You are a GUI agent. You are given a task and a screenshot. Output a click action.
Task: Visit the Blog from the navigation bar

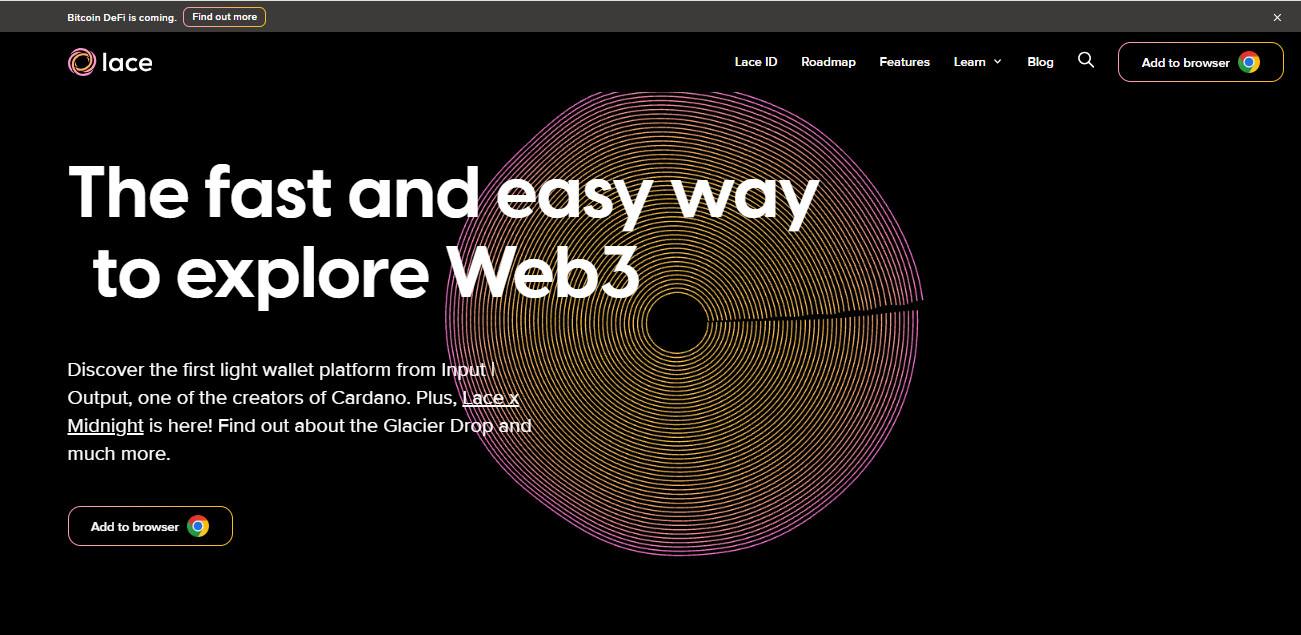[x=1040, y=62]
